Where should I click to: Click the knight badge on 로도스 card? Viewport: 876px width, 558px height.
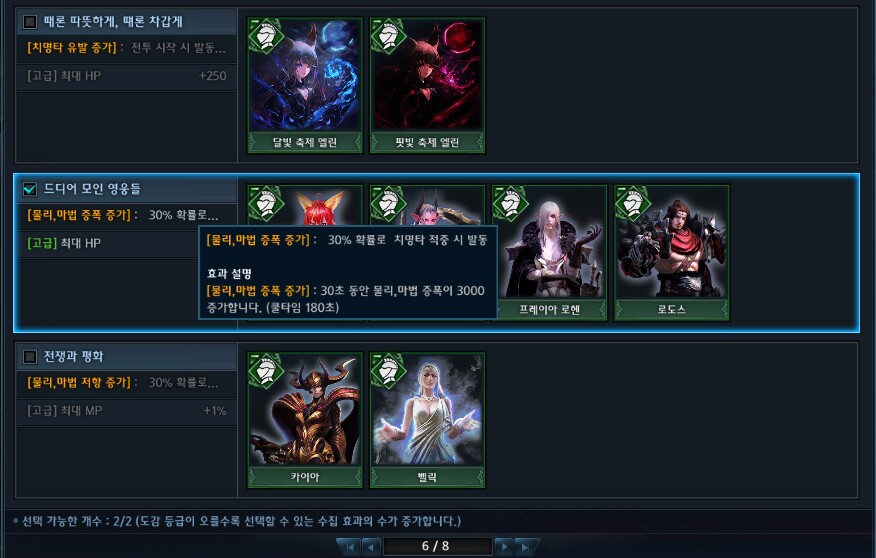(633, 204)
